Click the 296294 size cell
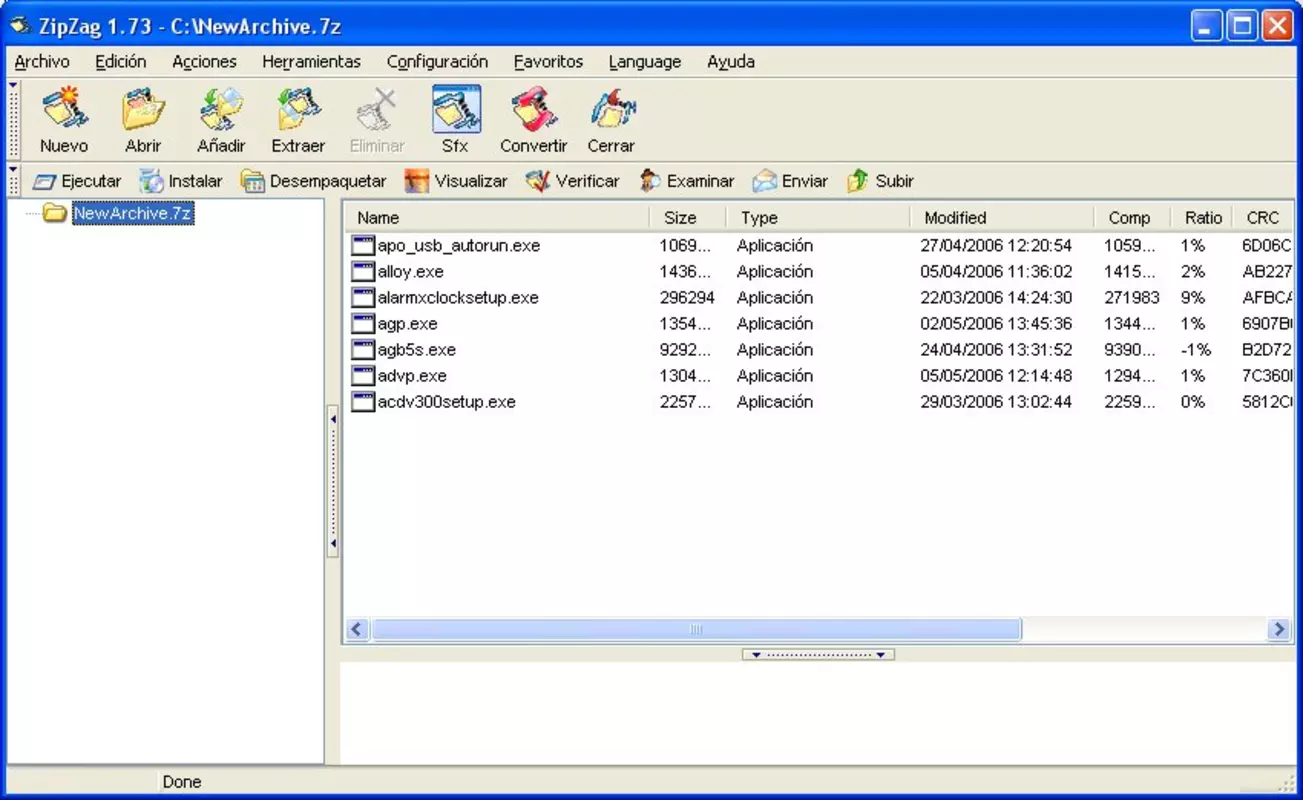The image size is (1303, 800). 687,298
